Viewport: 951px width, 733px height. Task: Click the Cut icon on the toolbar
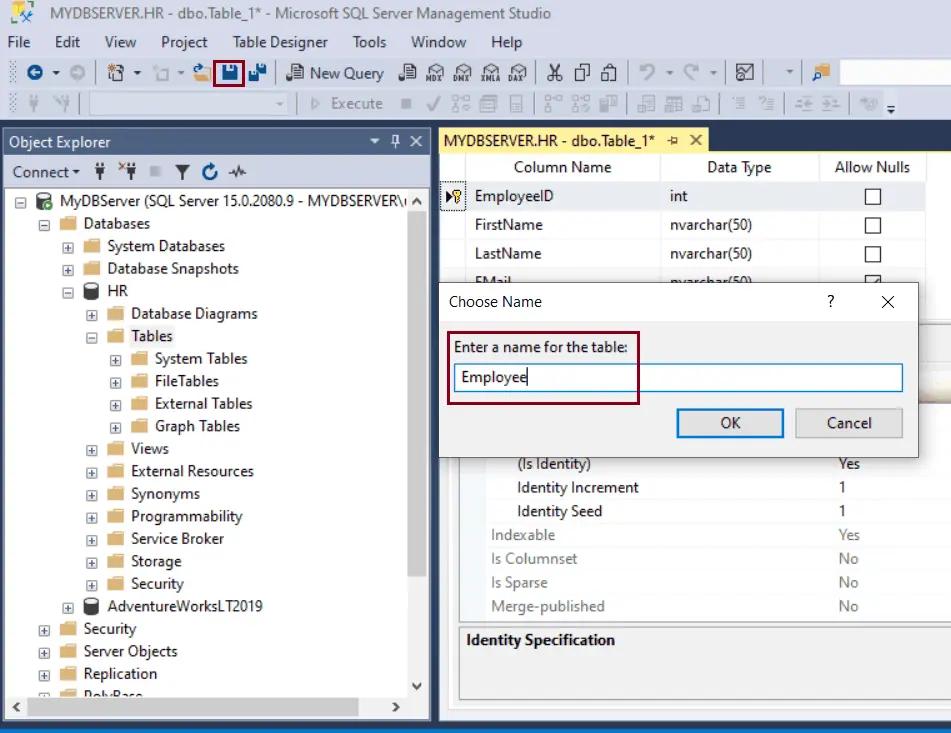(x=556, y=73)
